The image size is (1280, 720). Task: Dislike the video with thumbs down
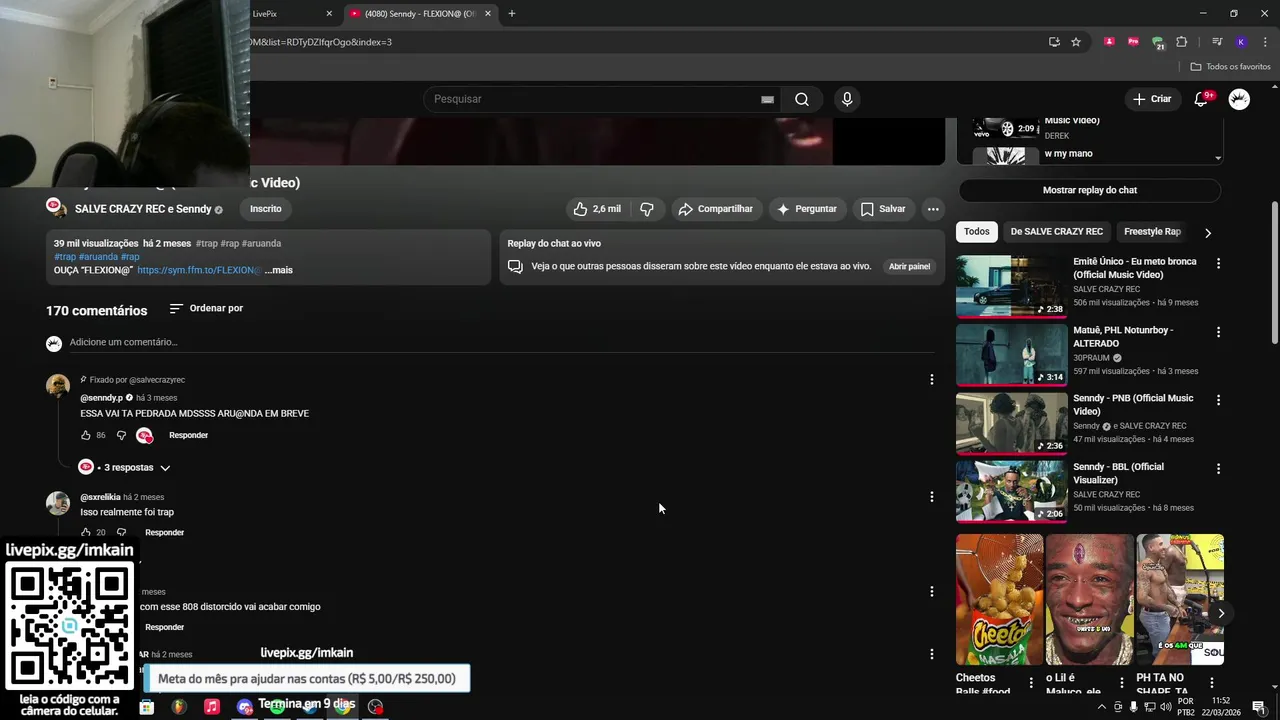[647, 209]
